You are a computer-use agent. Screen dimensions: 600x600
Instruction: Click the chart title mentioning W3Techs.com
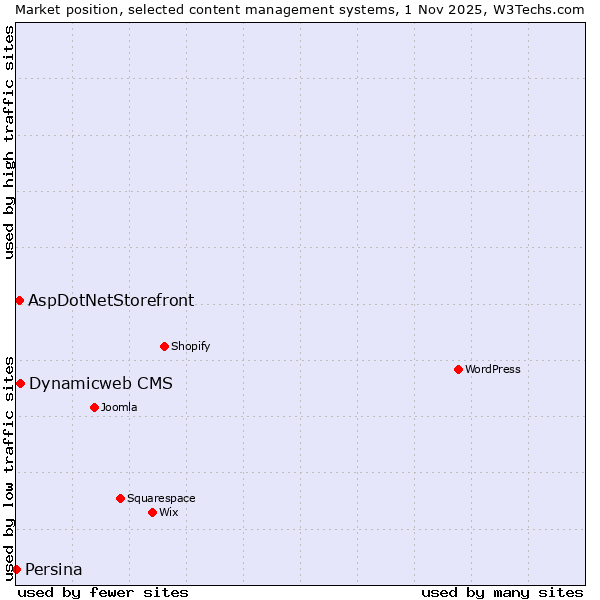pyautogui.click(x=300, y=8)
